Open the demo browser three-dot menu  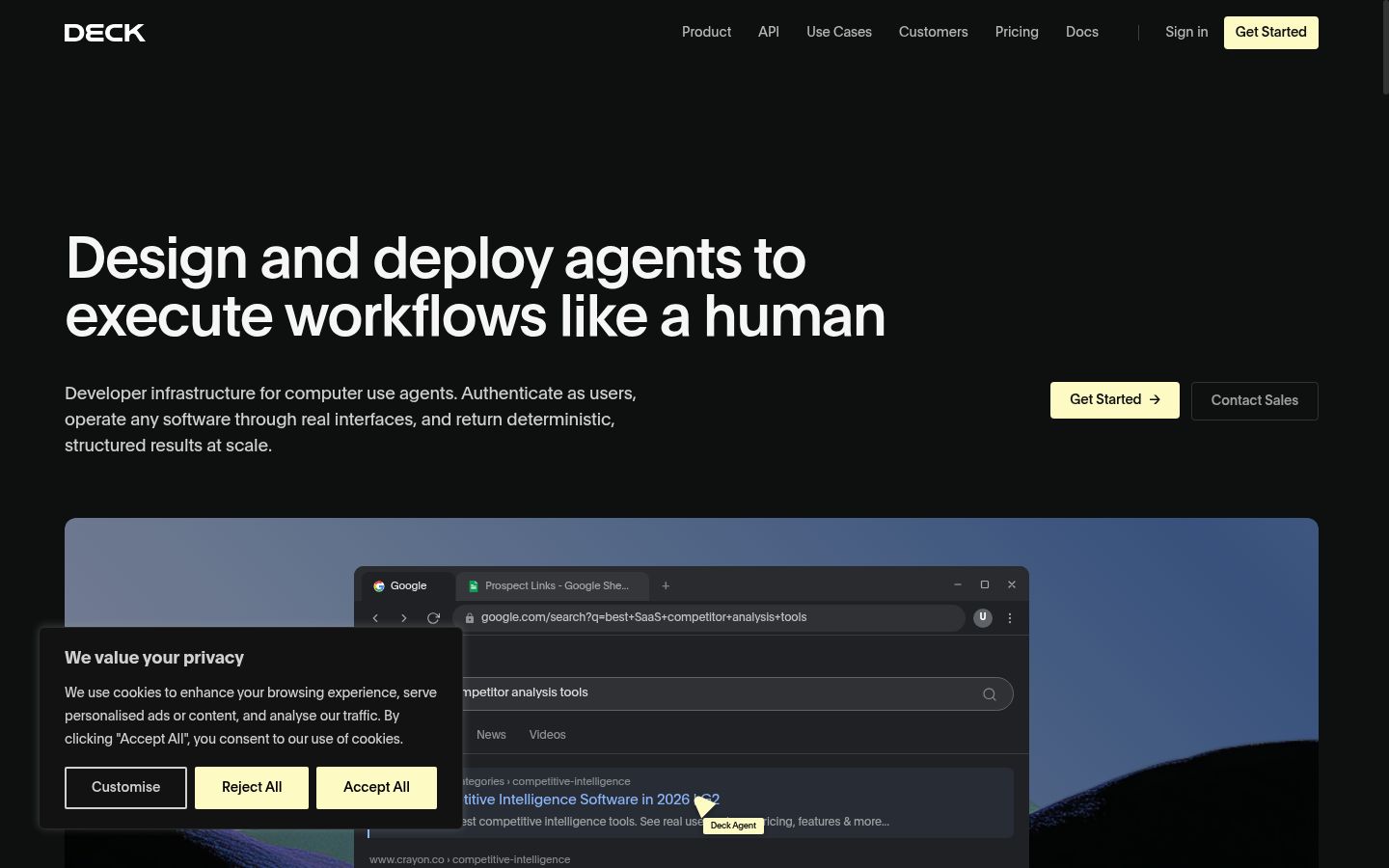pos(1010,618)
